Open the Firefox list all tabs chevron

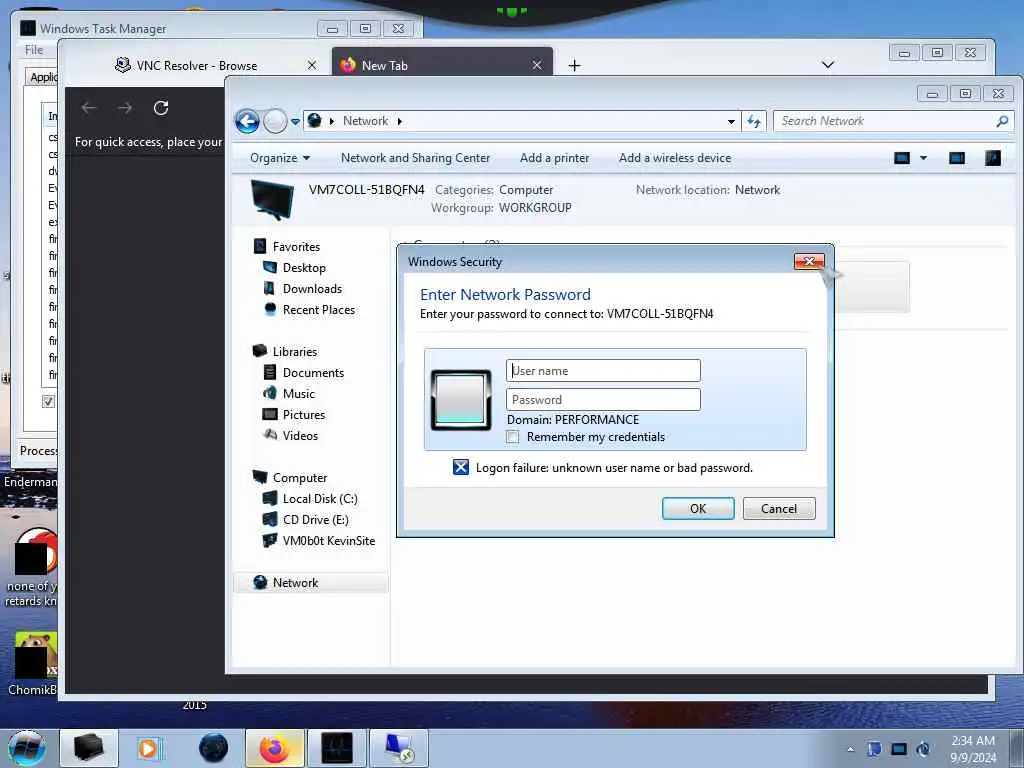(827, 65)
